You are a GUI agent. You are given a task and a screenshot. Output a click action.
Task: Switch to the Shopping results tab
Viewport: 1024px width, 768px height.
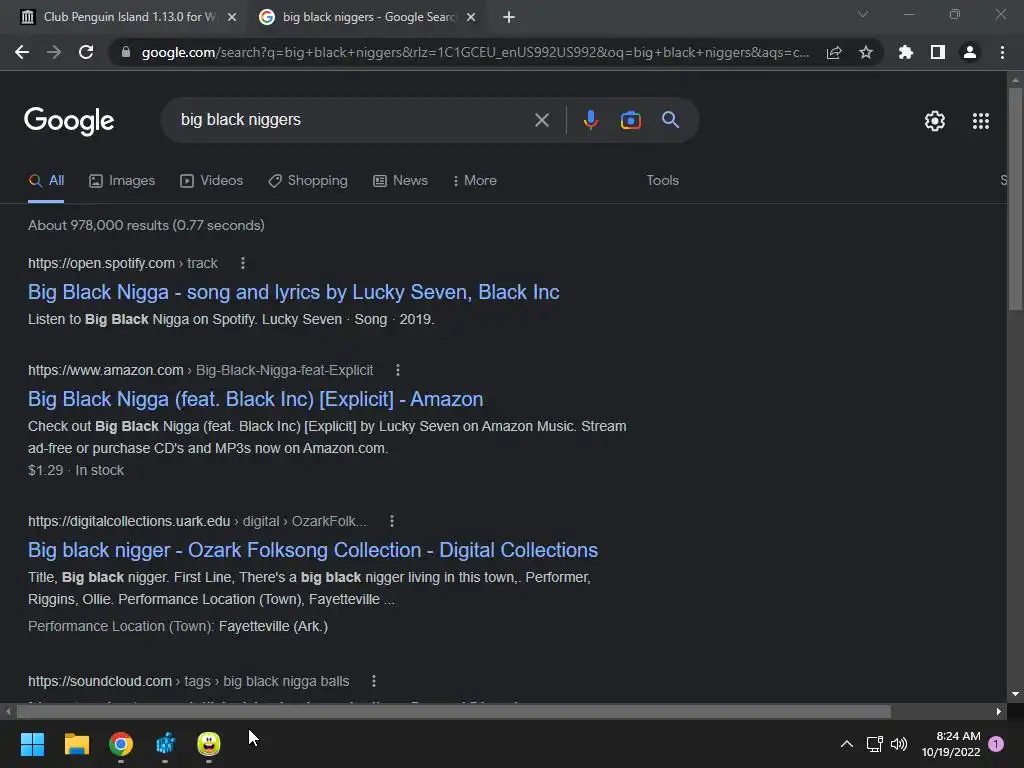tap(308, 180)
